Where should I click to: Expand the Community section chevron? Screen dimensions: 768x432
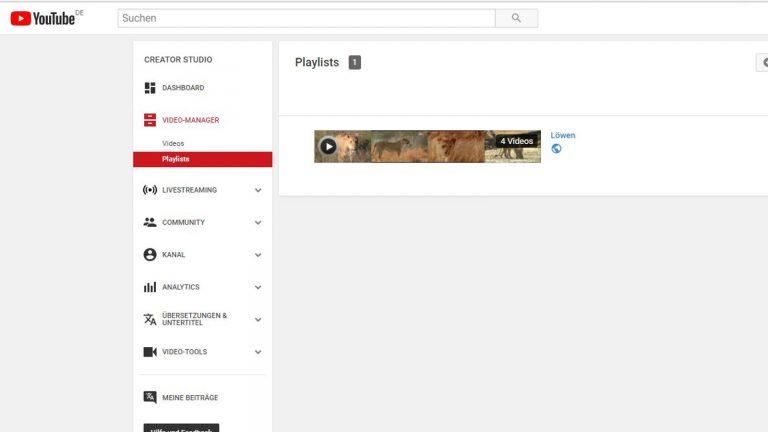click(x=258, y=222)
